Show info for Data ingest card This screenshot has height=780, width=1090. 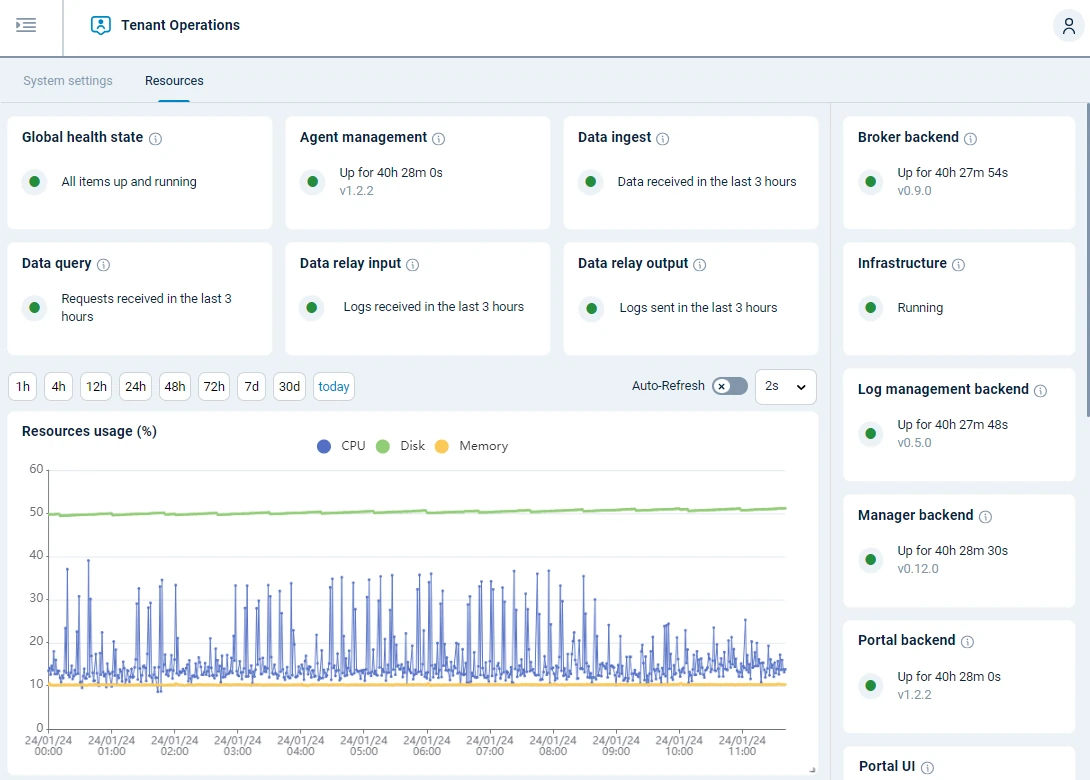[x=663, y=139]
